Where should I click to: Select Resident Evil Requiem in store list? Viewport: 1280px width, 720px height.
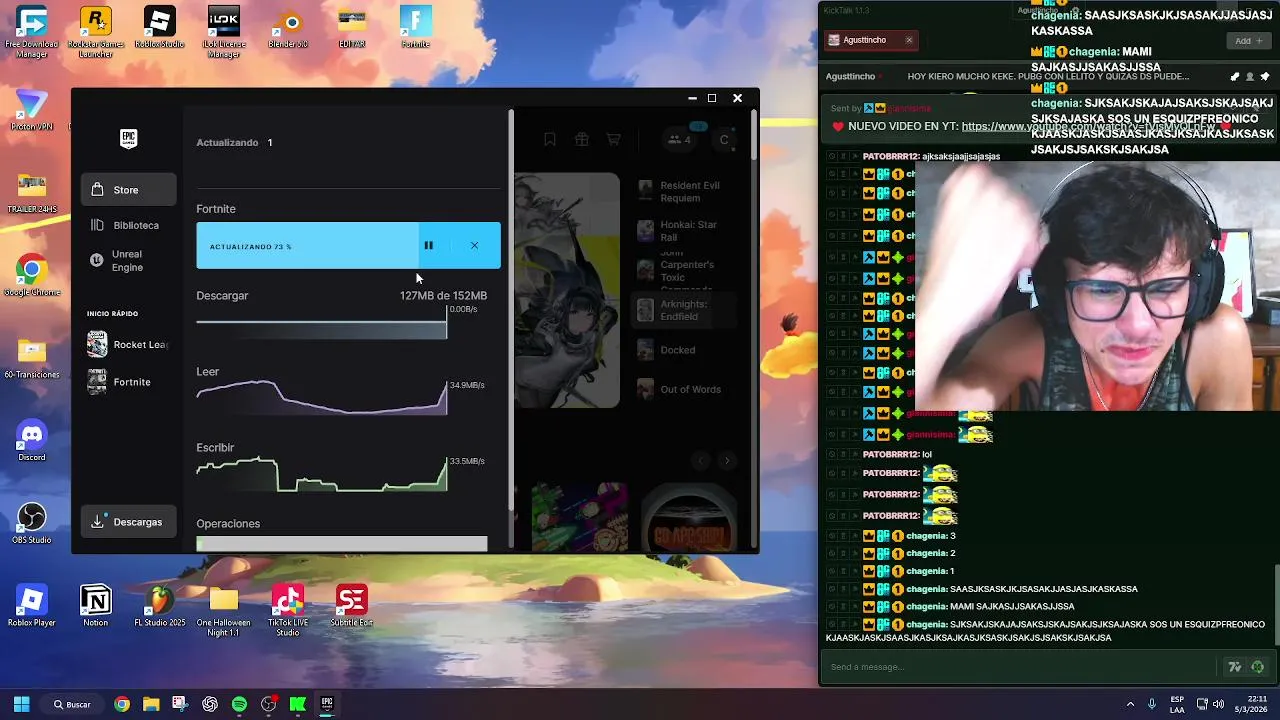[x=685, y=191]
